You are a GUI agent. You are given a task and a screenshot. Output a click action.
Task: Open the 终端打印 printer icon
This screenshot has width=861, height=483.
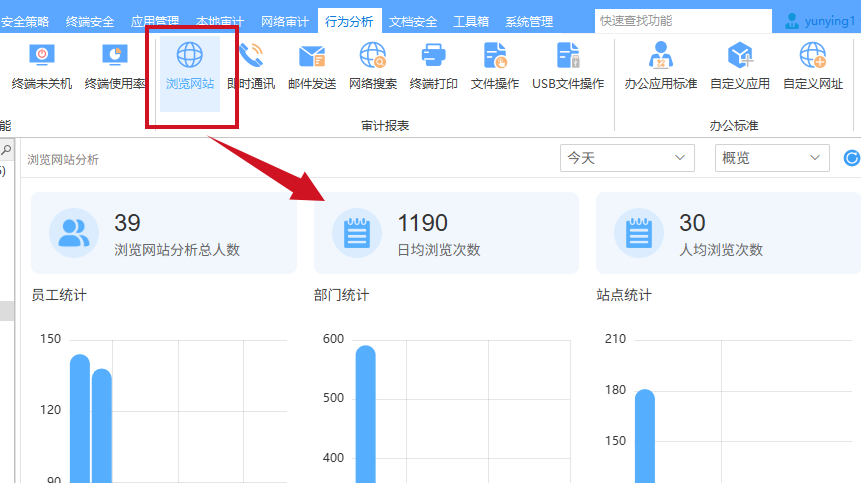coord(434,55)
